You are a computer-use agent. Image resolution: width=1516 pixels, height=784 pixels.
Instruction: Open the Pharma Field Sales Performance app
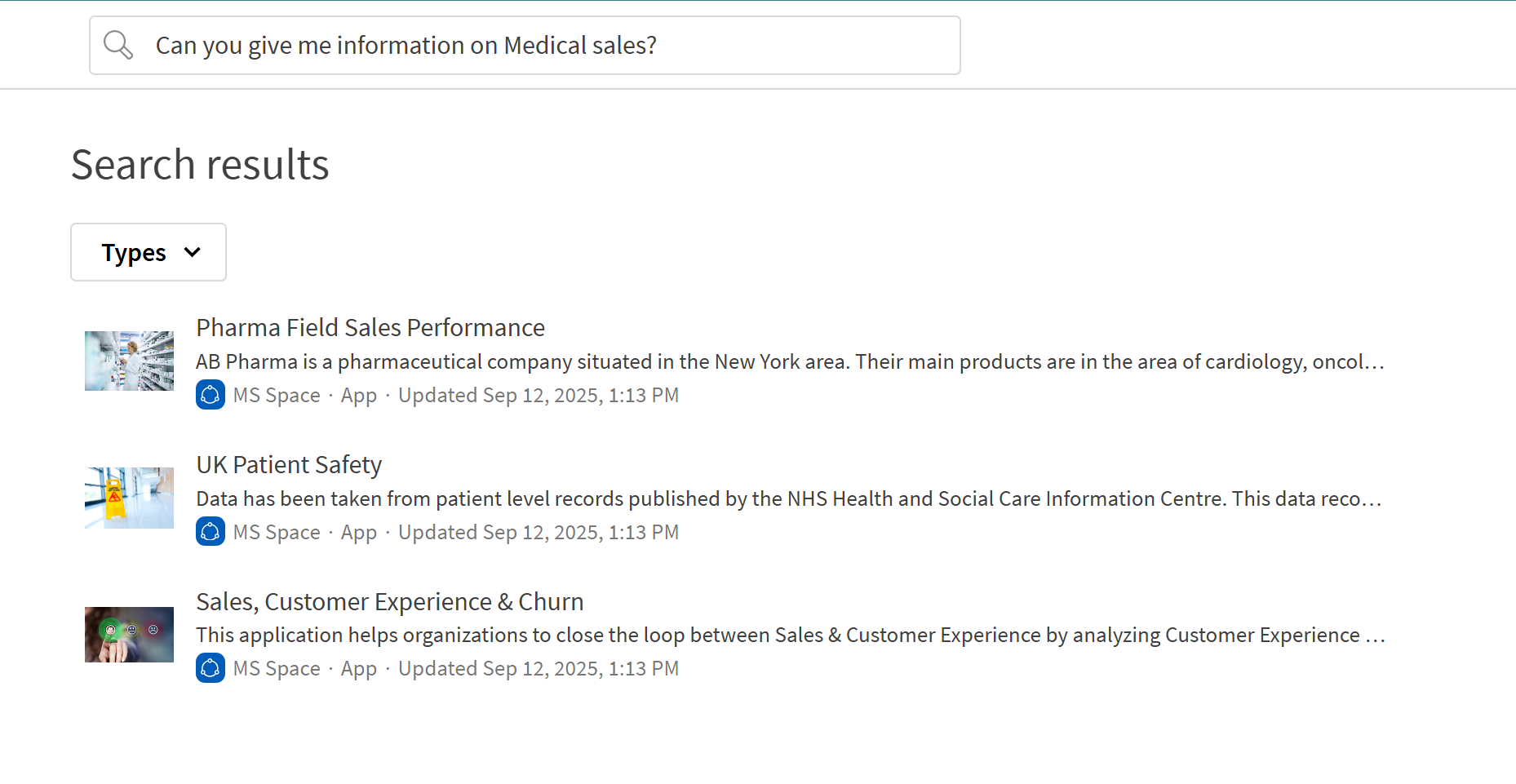[370, 327]
